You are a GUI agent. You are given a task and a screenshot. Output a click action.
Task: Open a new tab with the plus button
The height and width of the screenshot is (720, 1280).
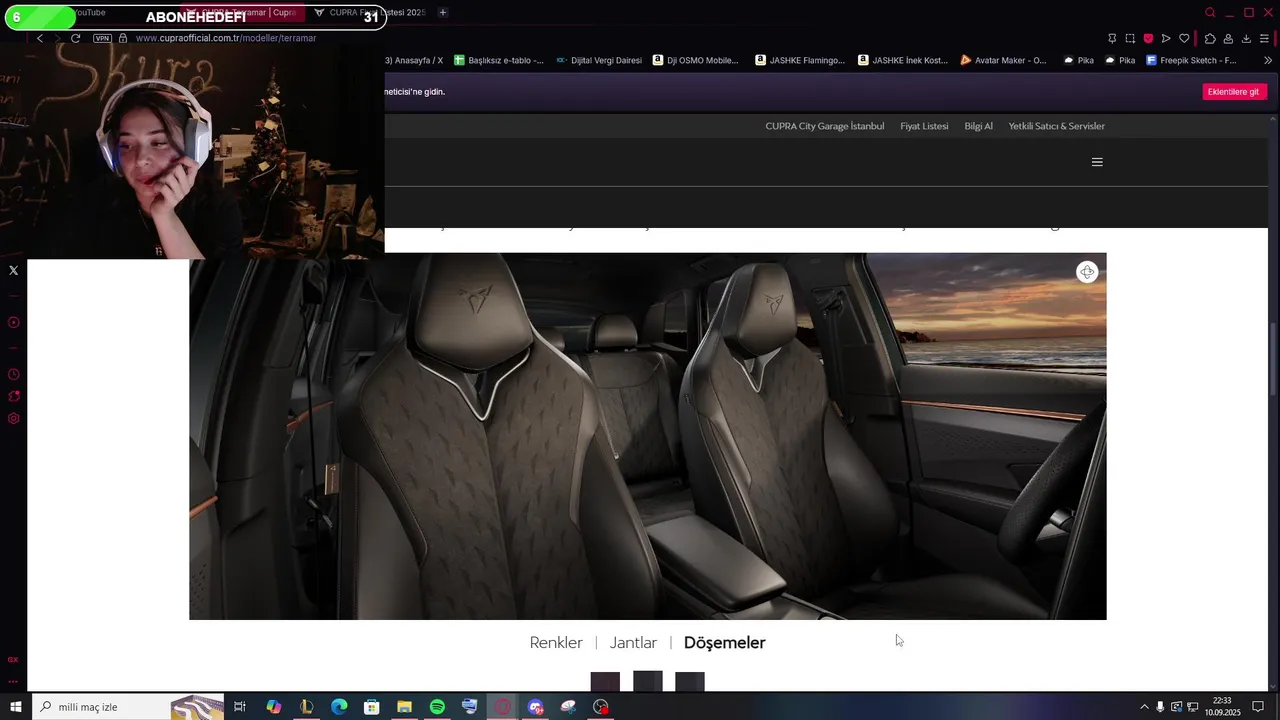coord(443,12)
